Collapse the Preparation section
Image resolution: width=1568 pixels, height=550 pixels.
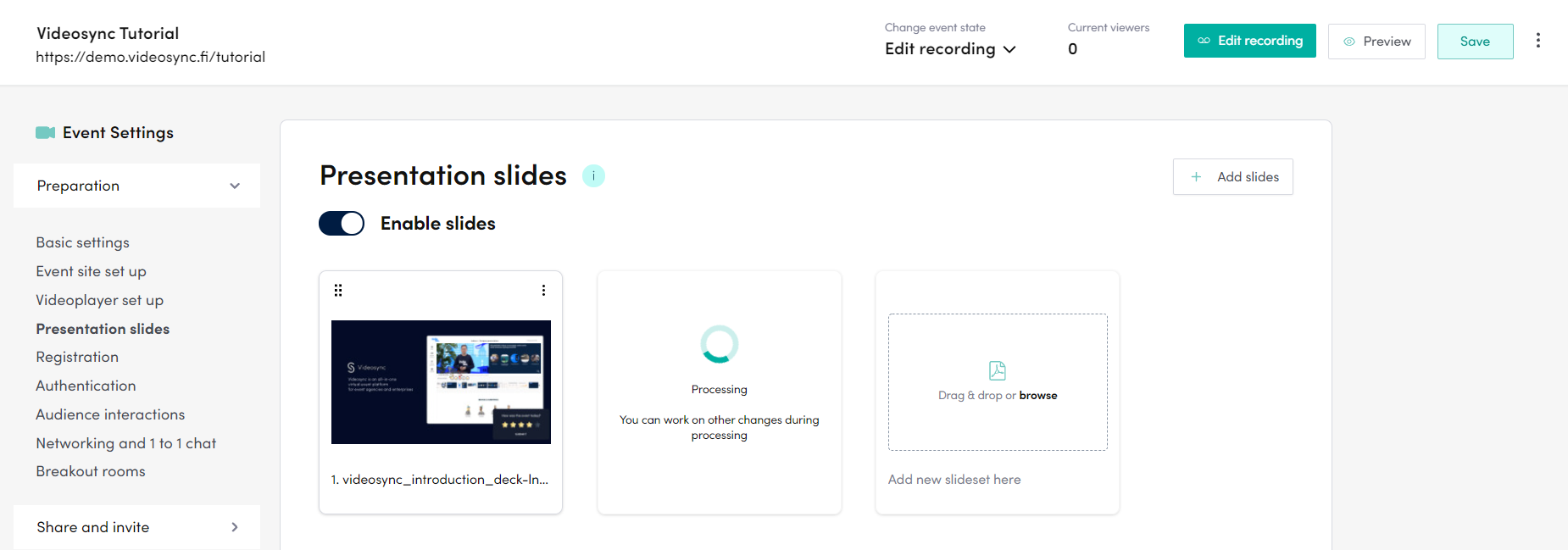tap(235, 186)
